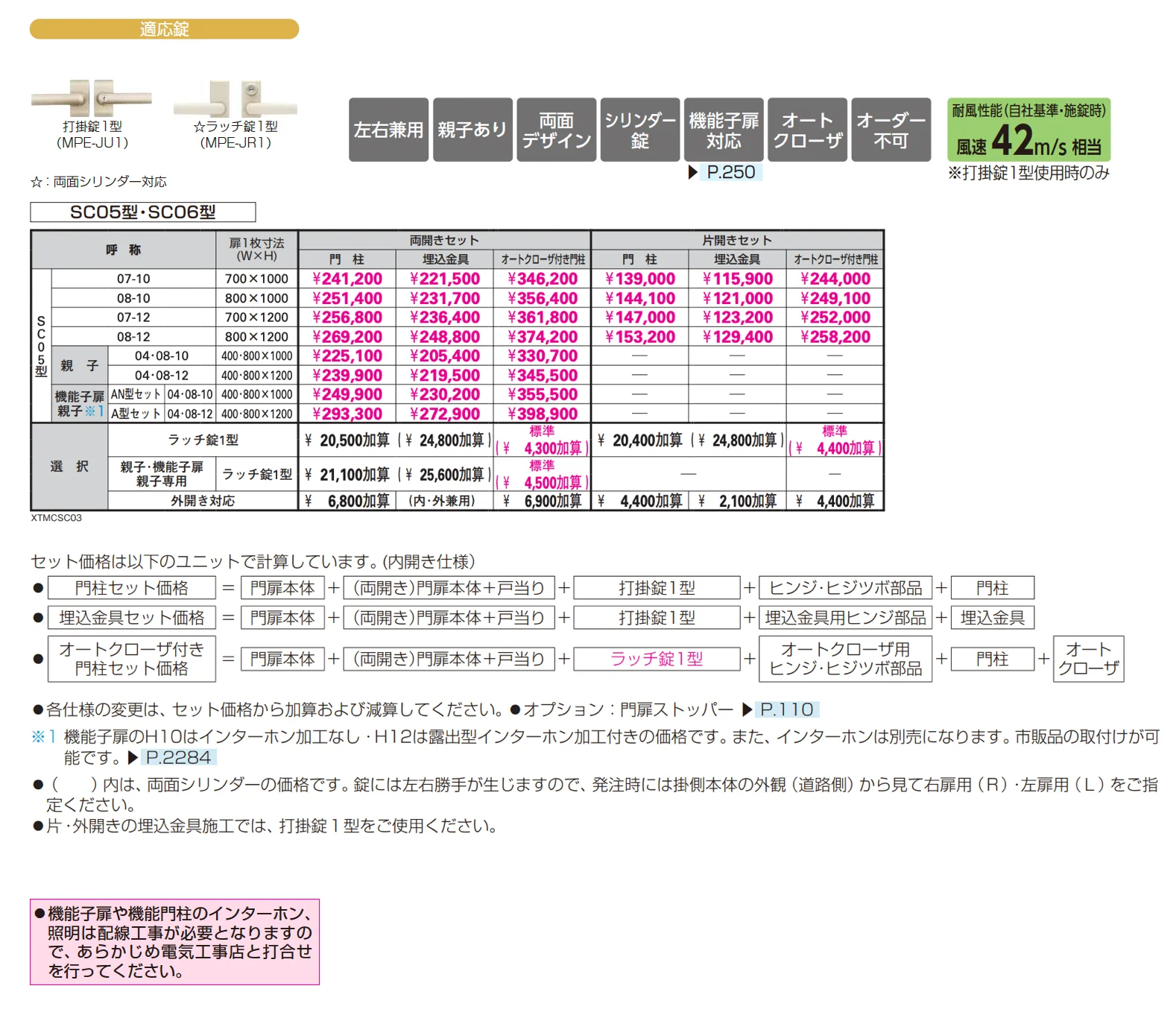Click price ¥346,200 in the table
Image resolution: width=1176 pixels, height=1015 pixels.
point(543,279)
